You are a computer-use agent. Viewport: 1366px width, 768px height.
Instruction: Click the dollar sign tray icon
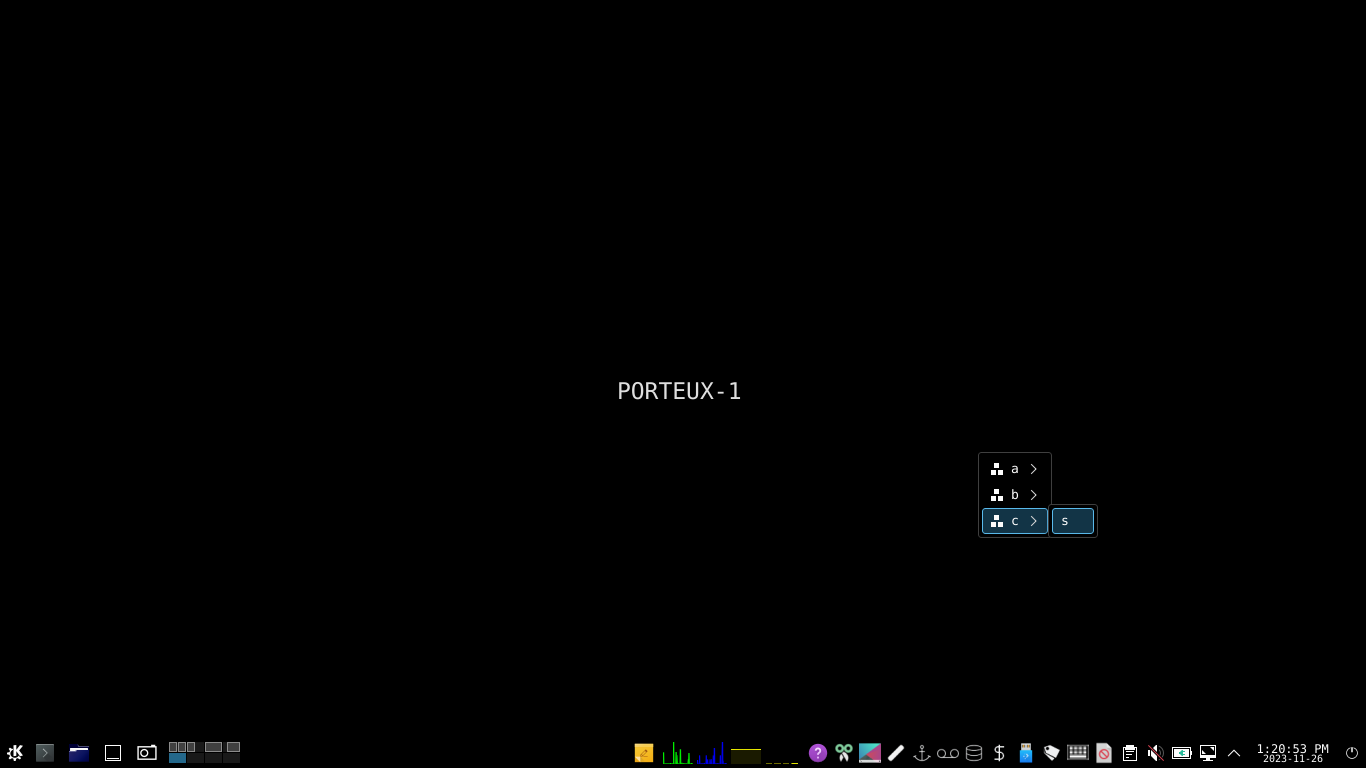point(1000,753)
